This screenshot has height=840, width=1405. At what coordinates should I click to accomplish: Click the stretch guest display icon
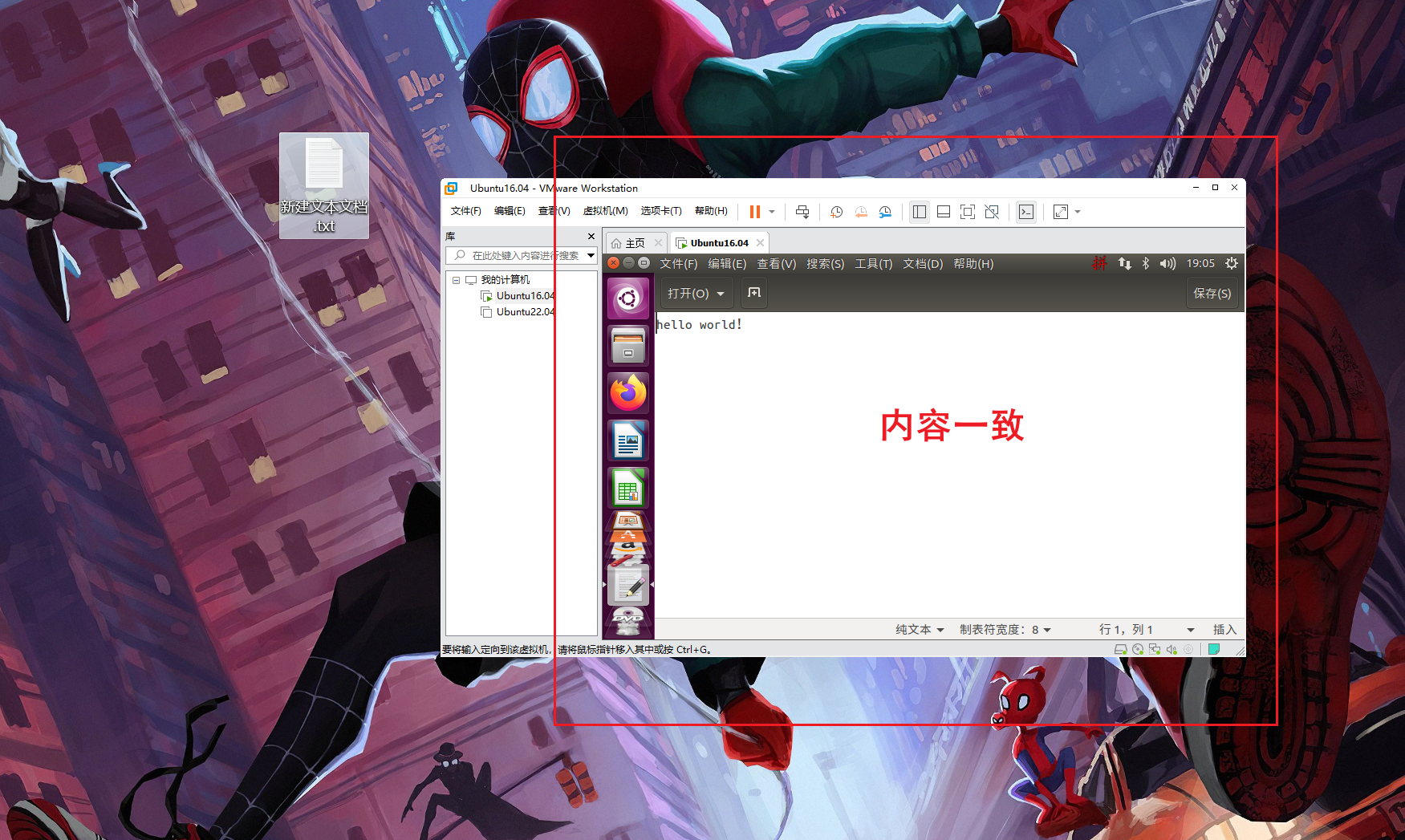pos(1061,212)
